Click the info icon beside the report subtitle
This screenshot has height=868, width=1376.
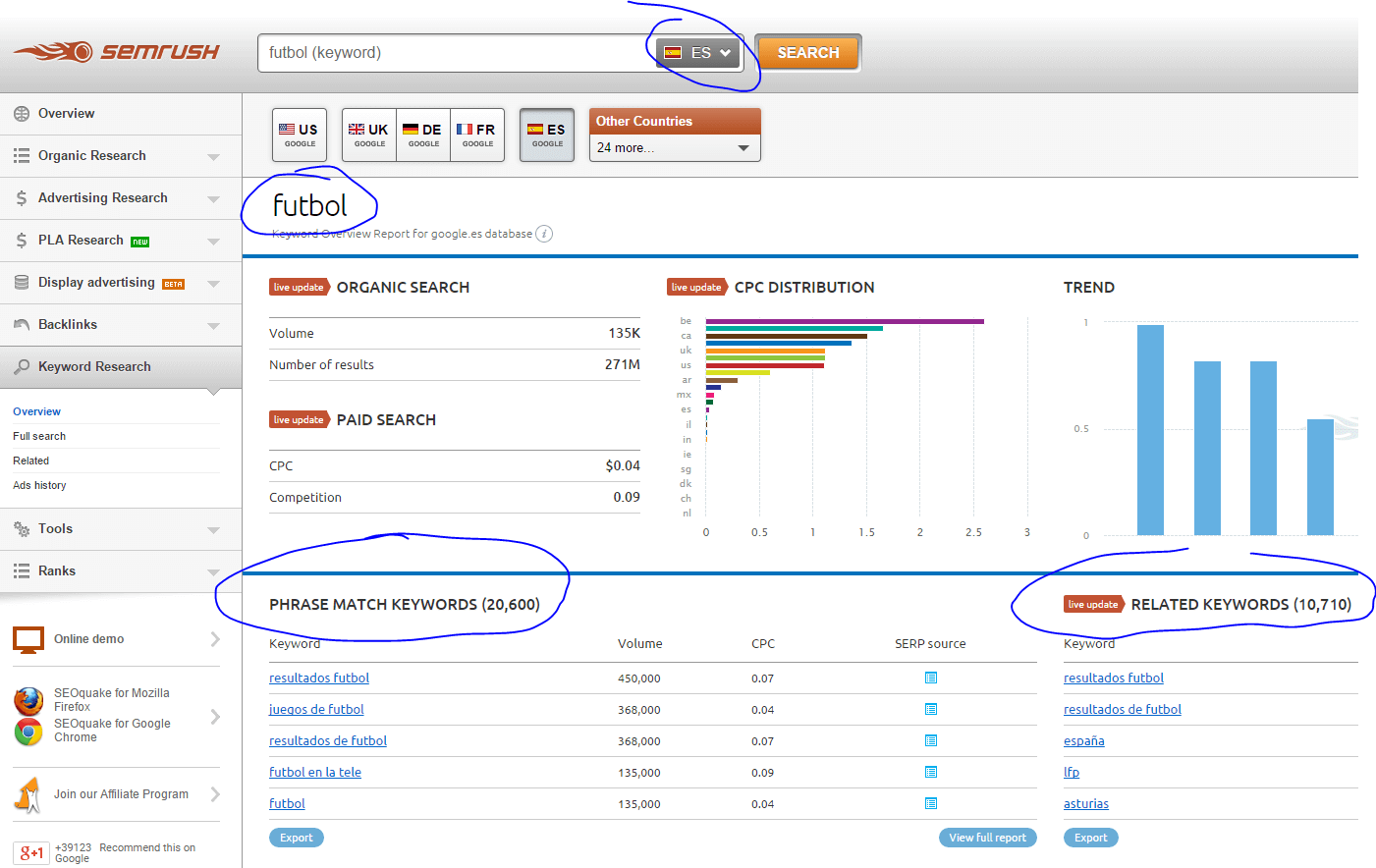(544, 234)
